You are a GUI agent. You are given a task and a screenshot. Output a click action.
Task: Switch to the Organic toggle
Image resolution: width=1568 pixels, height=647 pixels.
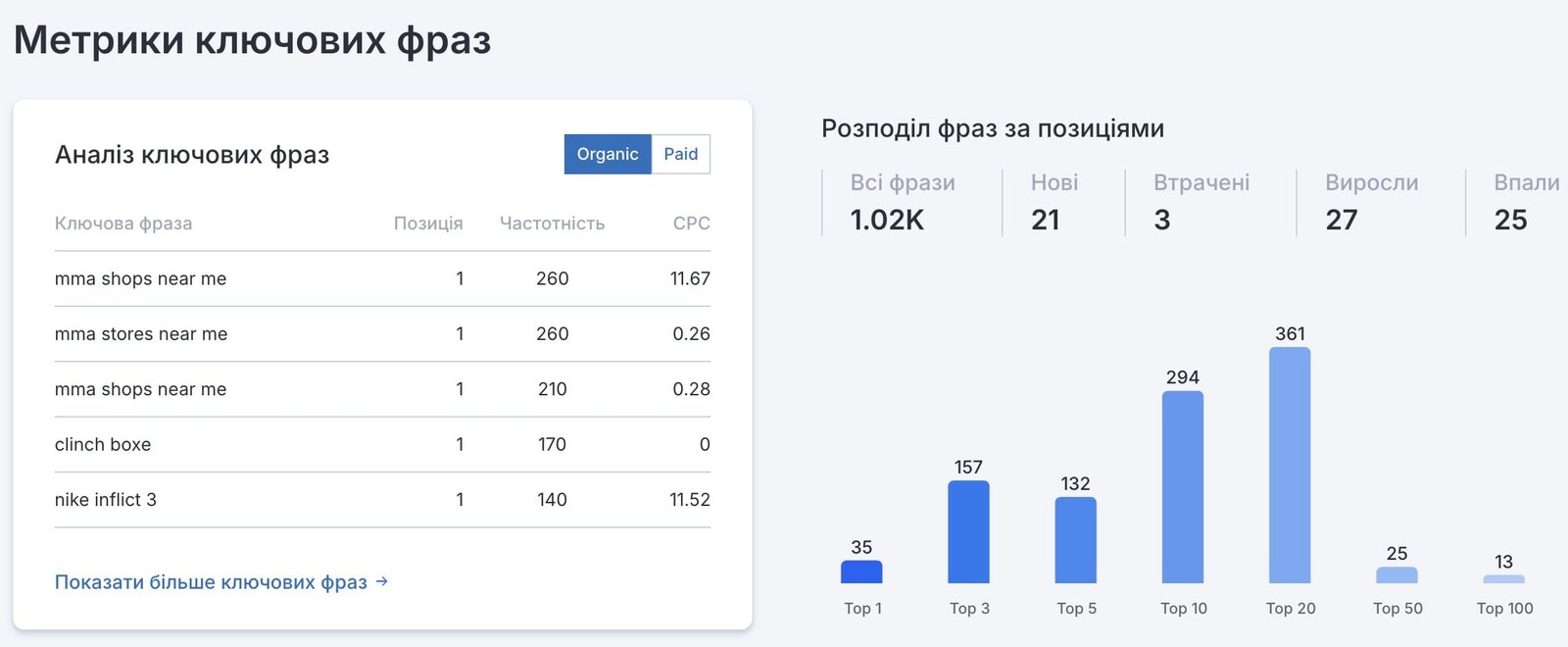(608, 154)
